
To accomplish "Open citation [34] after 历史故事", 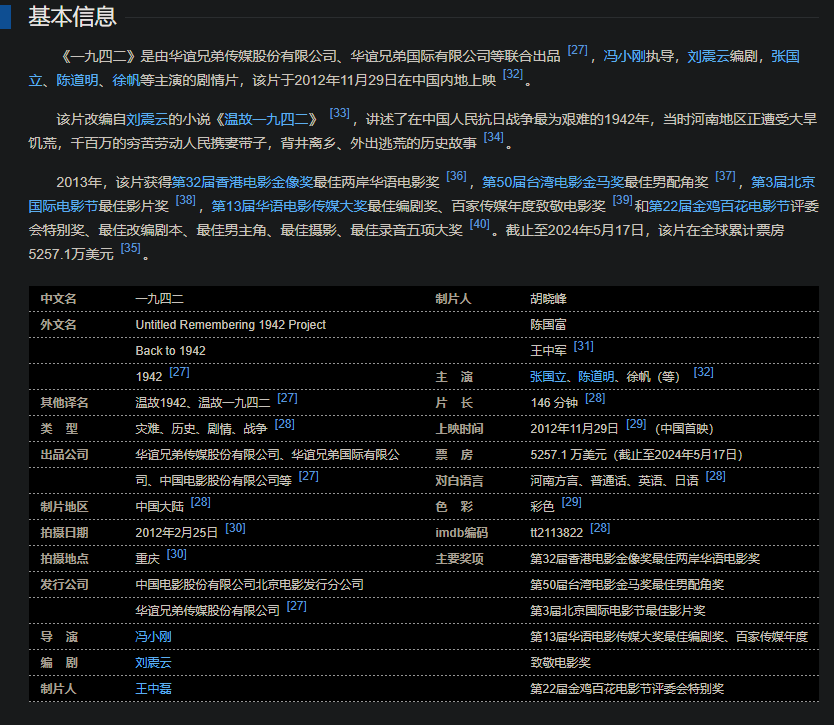I will (x=493, y=137).
